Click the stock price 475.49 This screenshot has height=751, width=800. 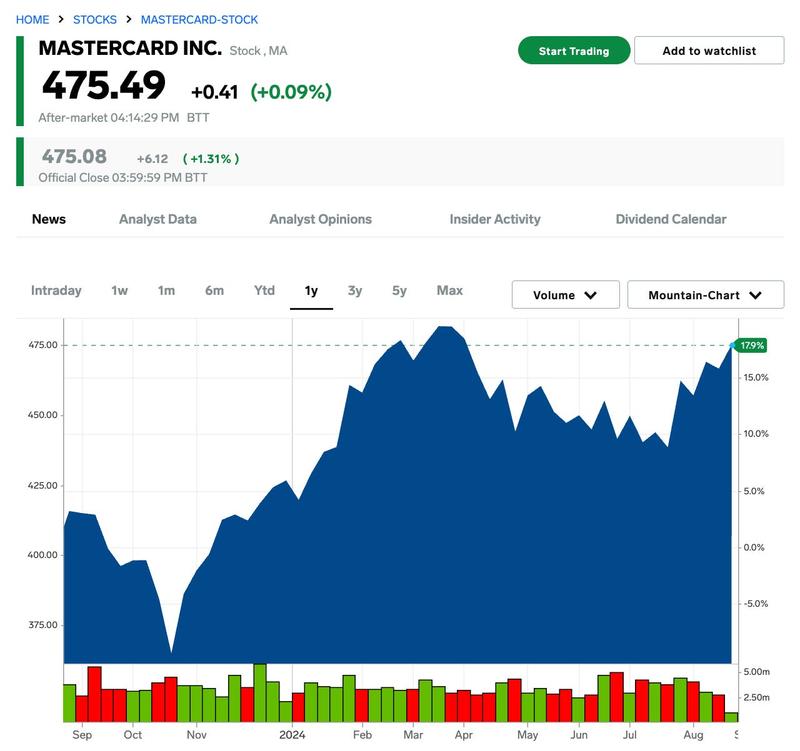(104, 85)
